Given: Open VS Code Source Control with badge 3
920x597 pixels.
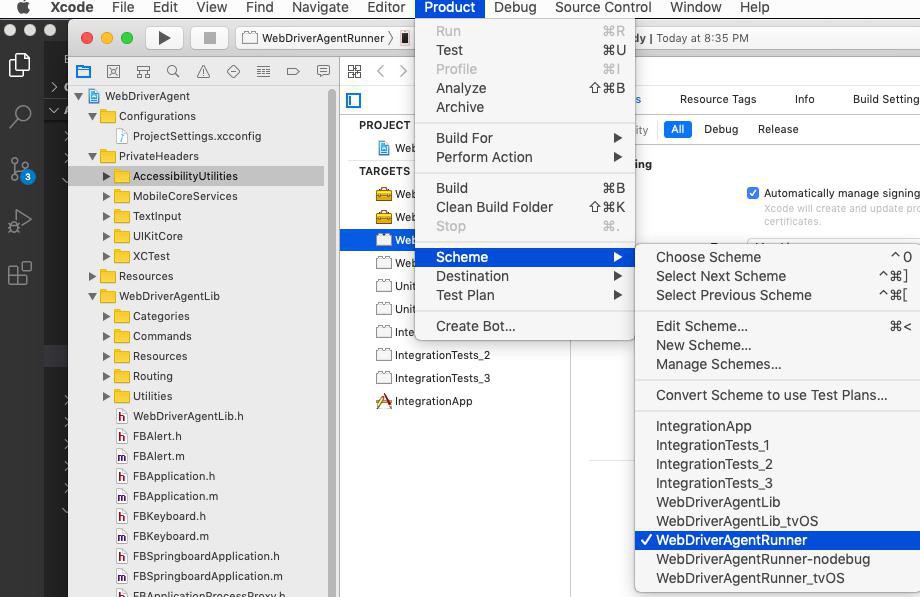Looking at the screenshot, I should click(21, 170).
